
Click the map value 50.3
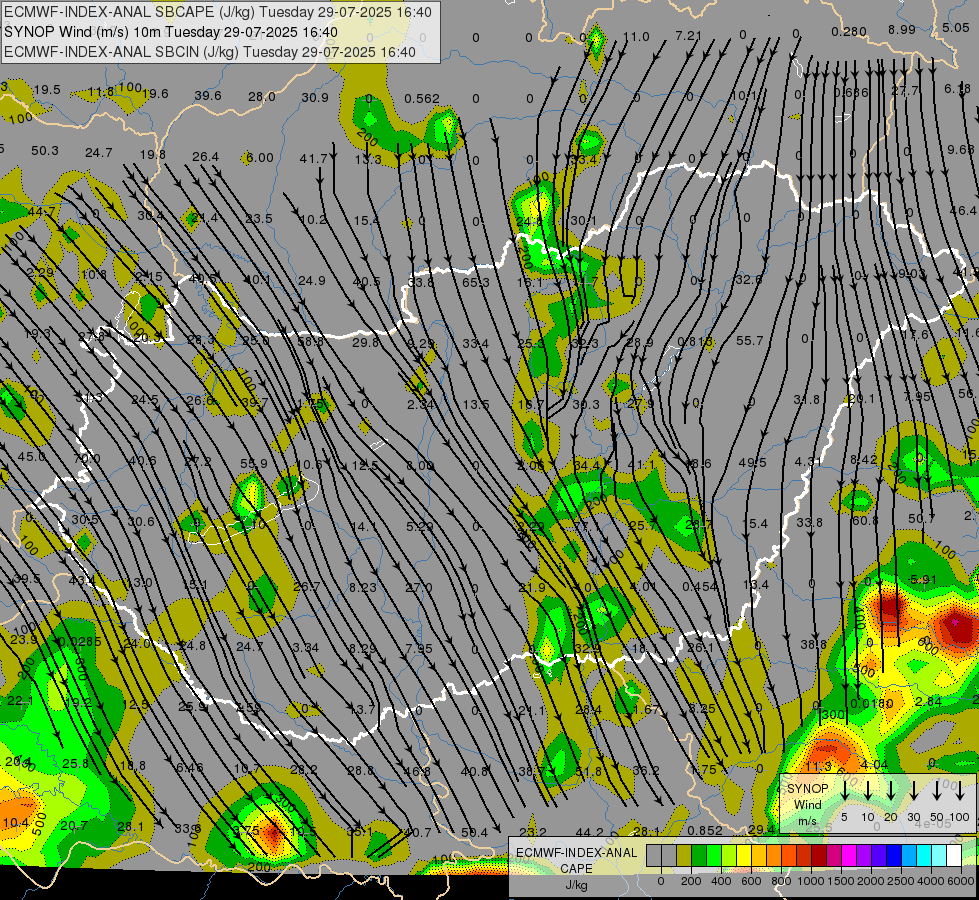44,151
